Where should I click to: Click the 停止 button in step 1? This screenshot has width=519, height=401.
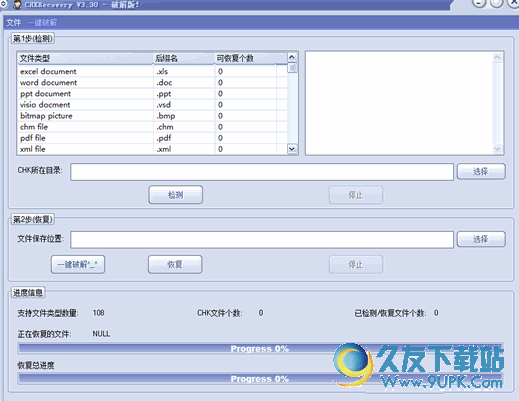click(356, 195)
